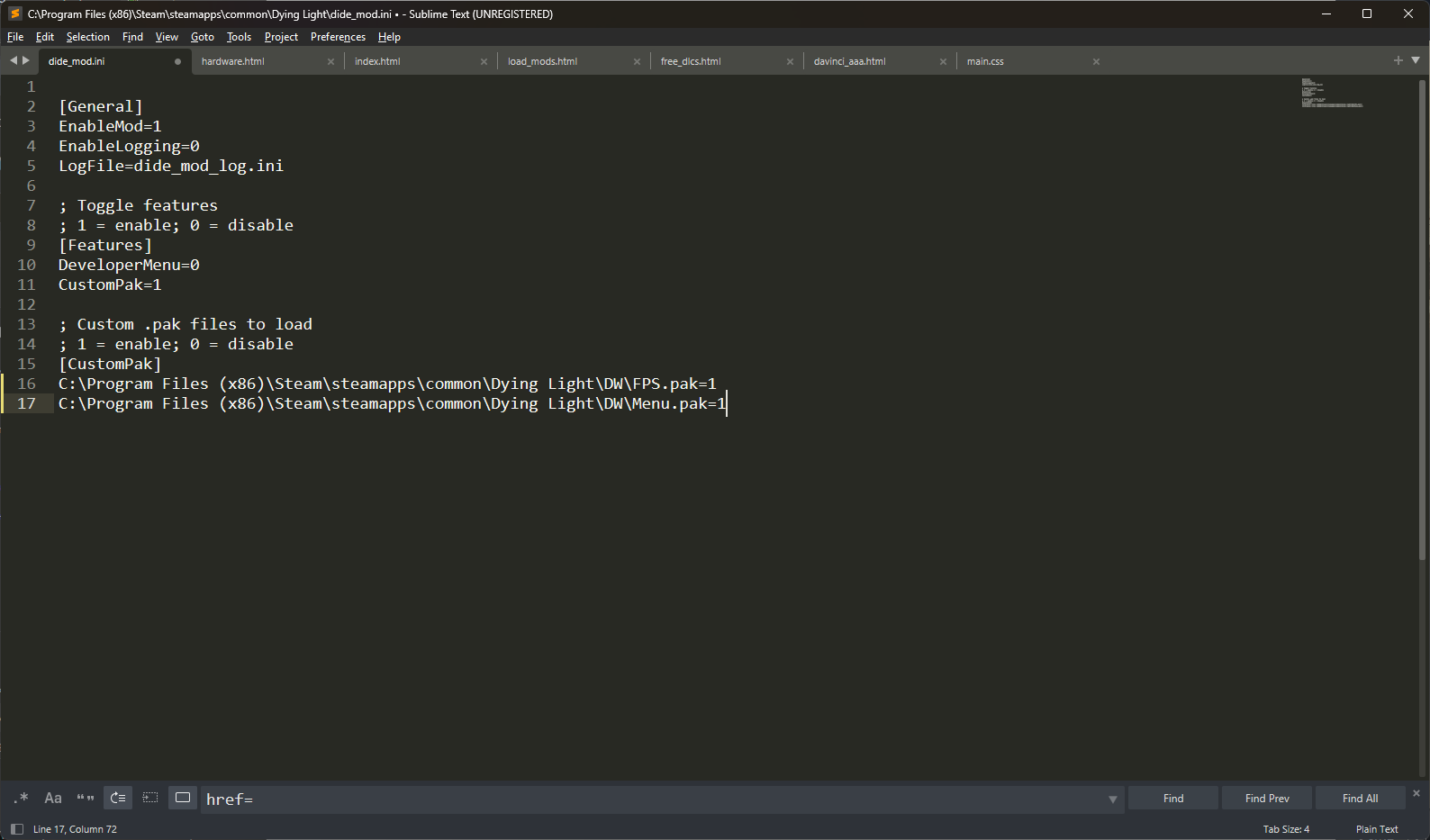The width and height of the screenshot is (1430, 840).
Task: Click Line 17, Column 72 status text
Action: pyautogui.click(x=75, y=829)
